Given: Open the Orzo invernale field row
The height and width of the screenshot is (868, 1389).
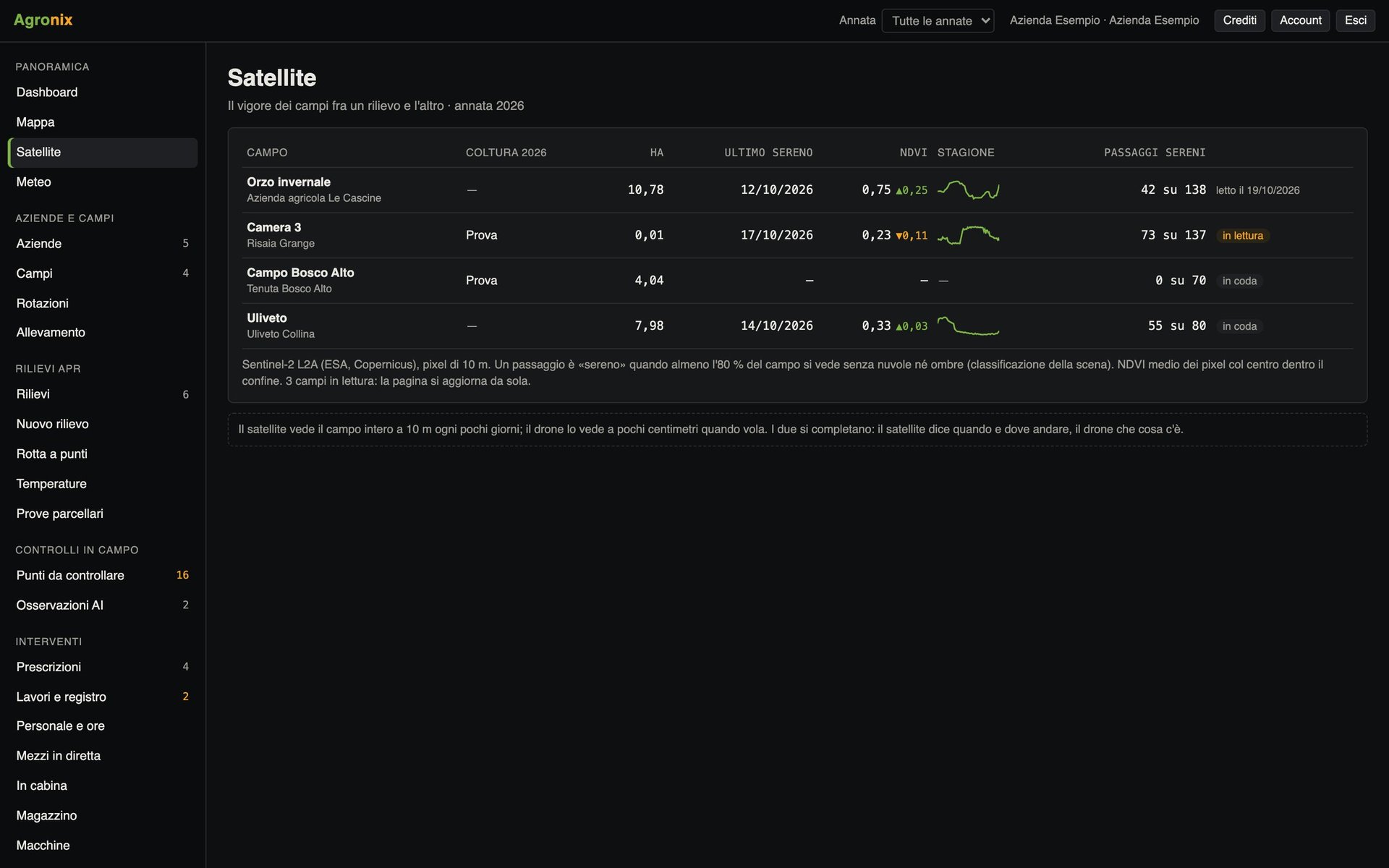Looking at the screenshot, I should tap(797, 190).
